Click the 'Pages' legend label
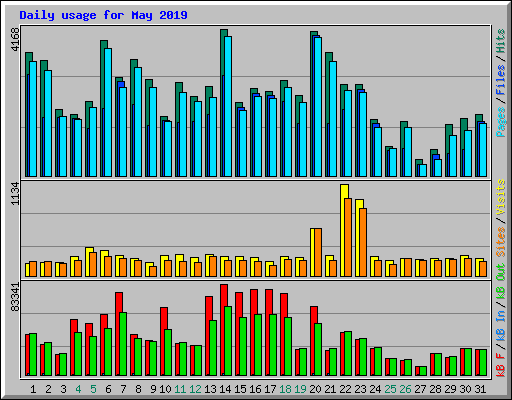 click(501, 122)
